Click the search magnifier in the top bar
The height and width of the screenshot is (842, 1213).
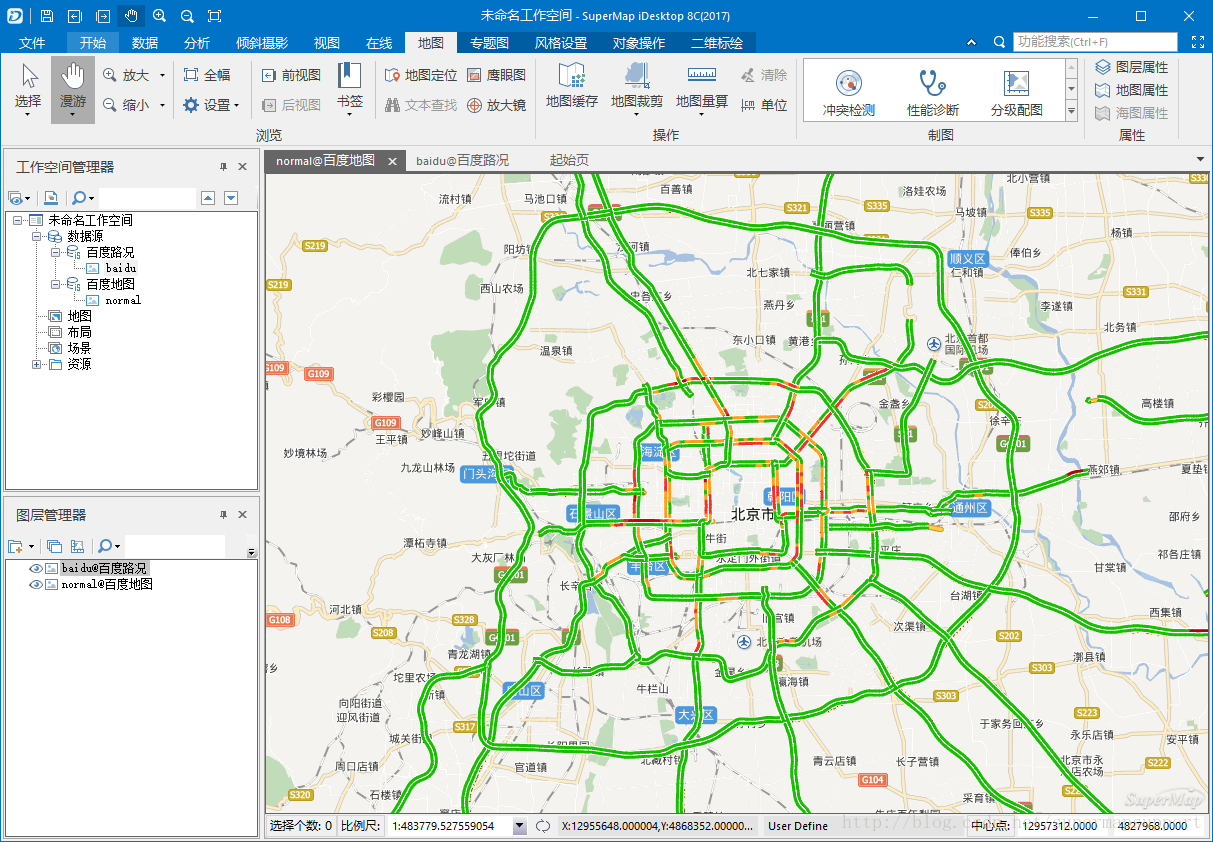point(999,42)
